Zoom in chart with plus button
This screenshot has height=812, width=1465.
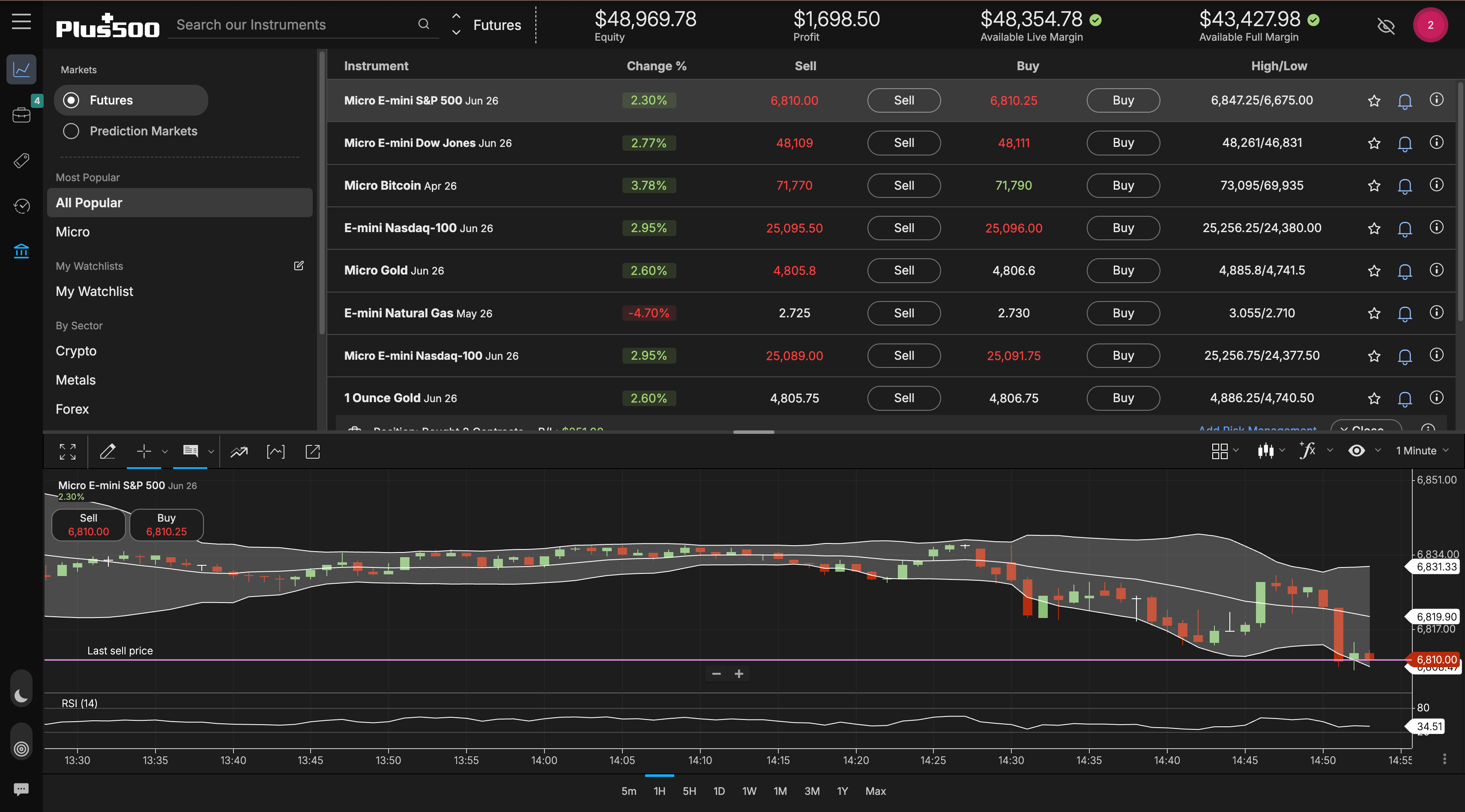click(739, 674)
